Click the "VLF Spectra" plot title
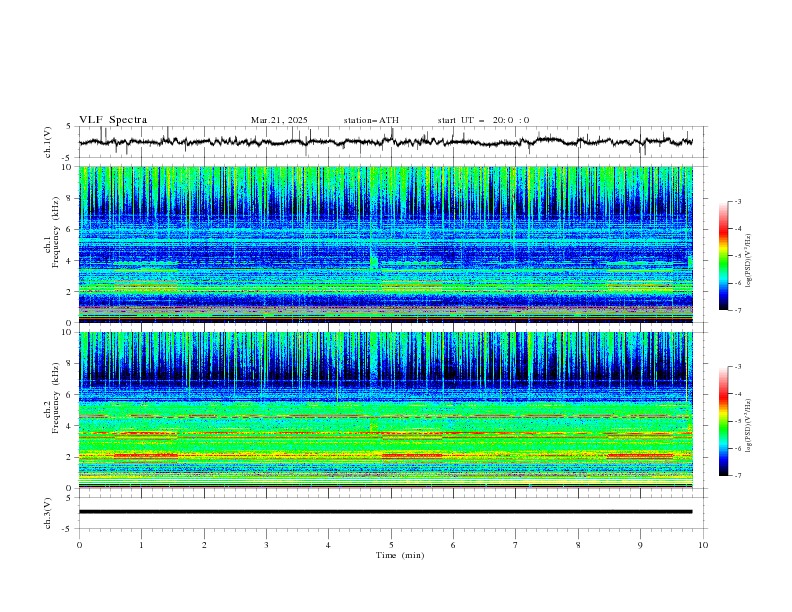 [113, 120]
